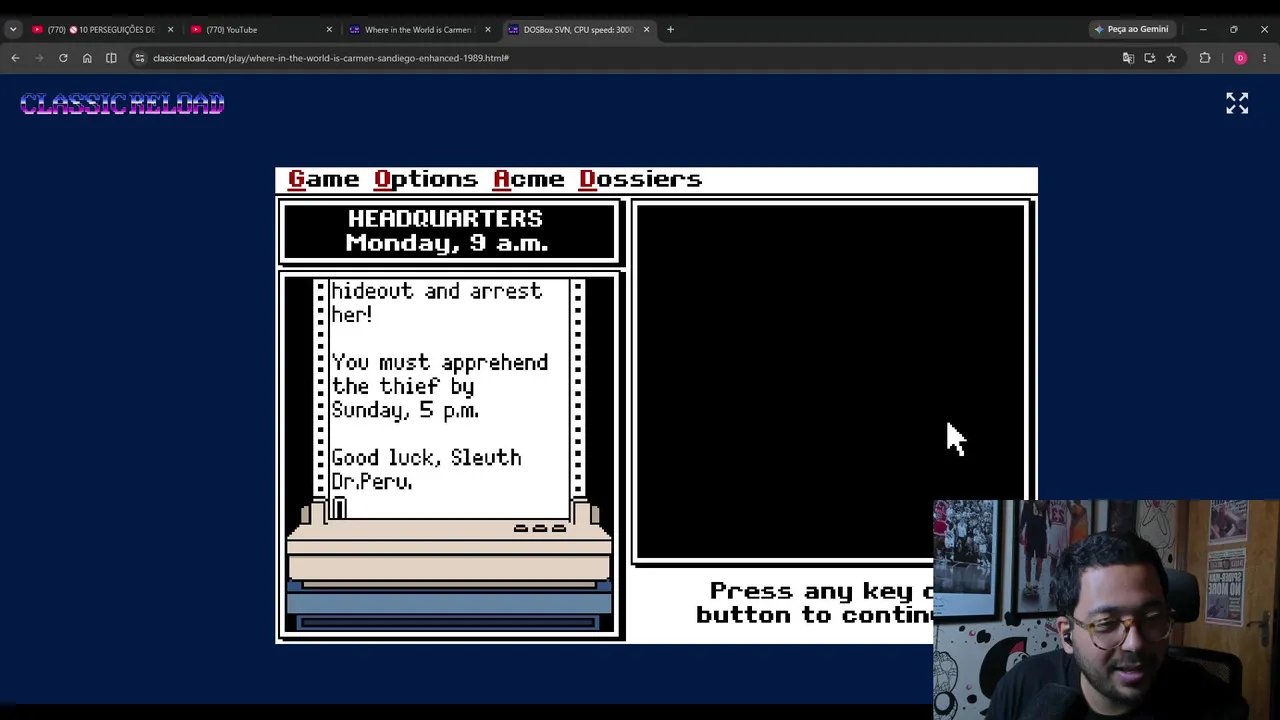Open the Options menu

[426, 179]
